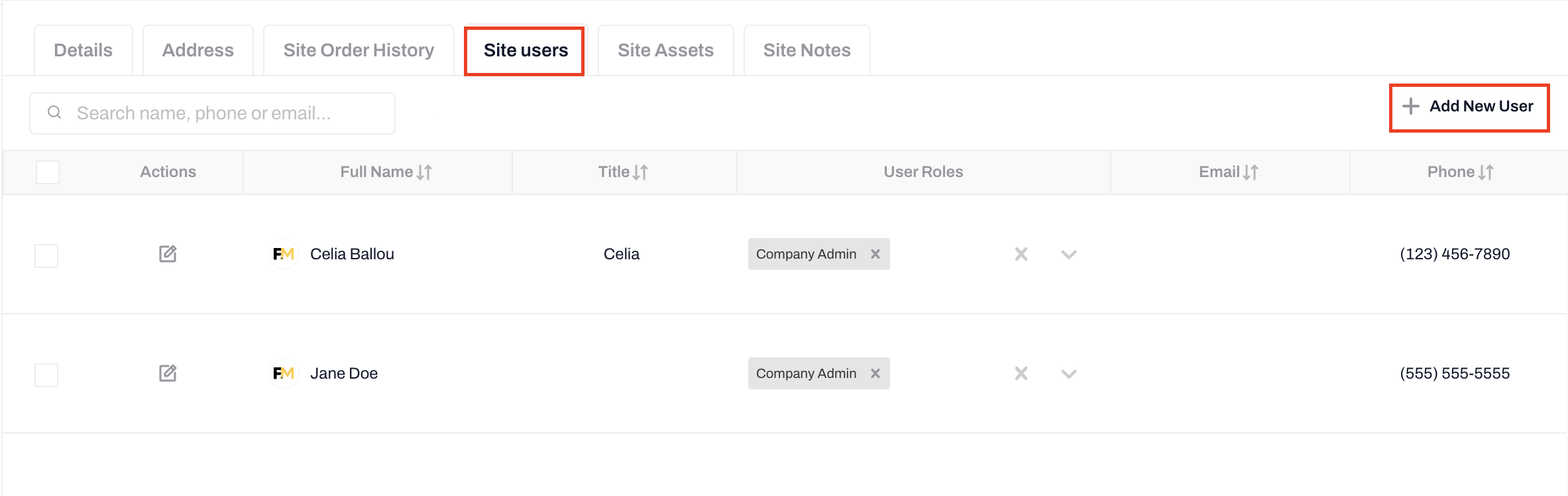Go to the Site Notes tab
Viewport: 1568px width, 496px height.
807,50
